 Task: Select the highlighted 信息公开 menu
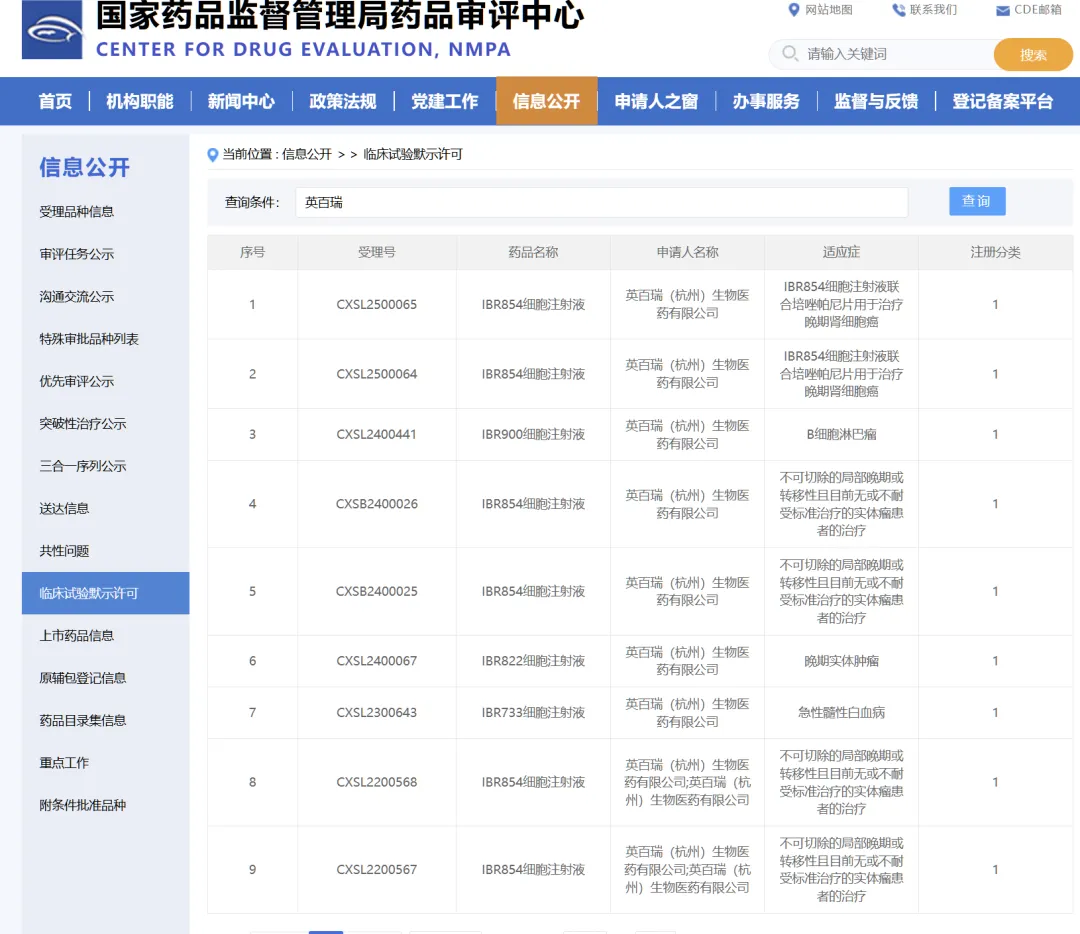click(x=546, y=101)
